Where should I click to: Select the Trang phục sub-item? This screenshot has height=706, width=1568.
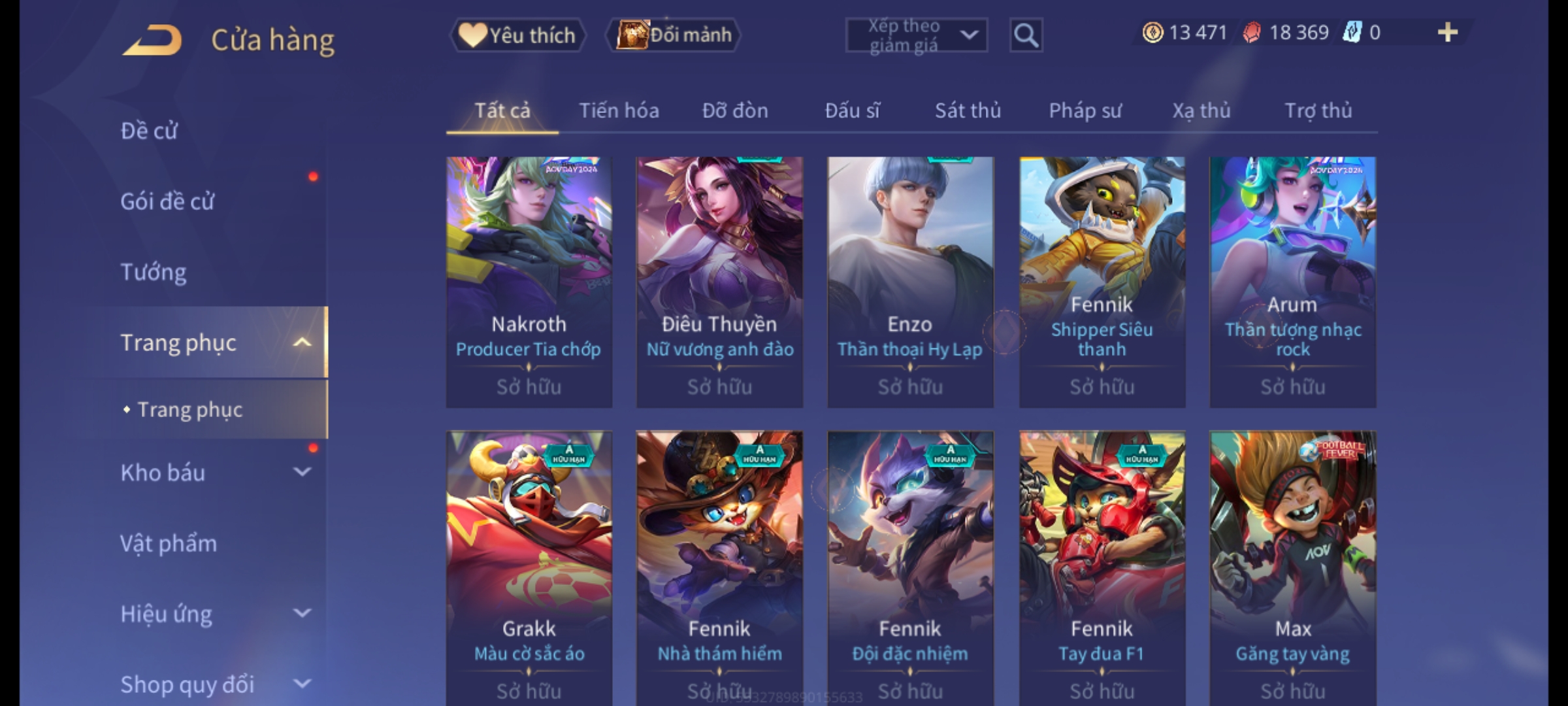190,410
